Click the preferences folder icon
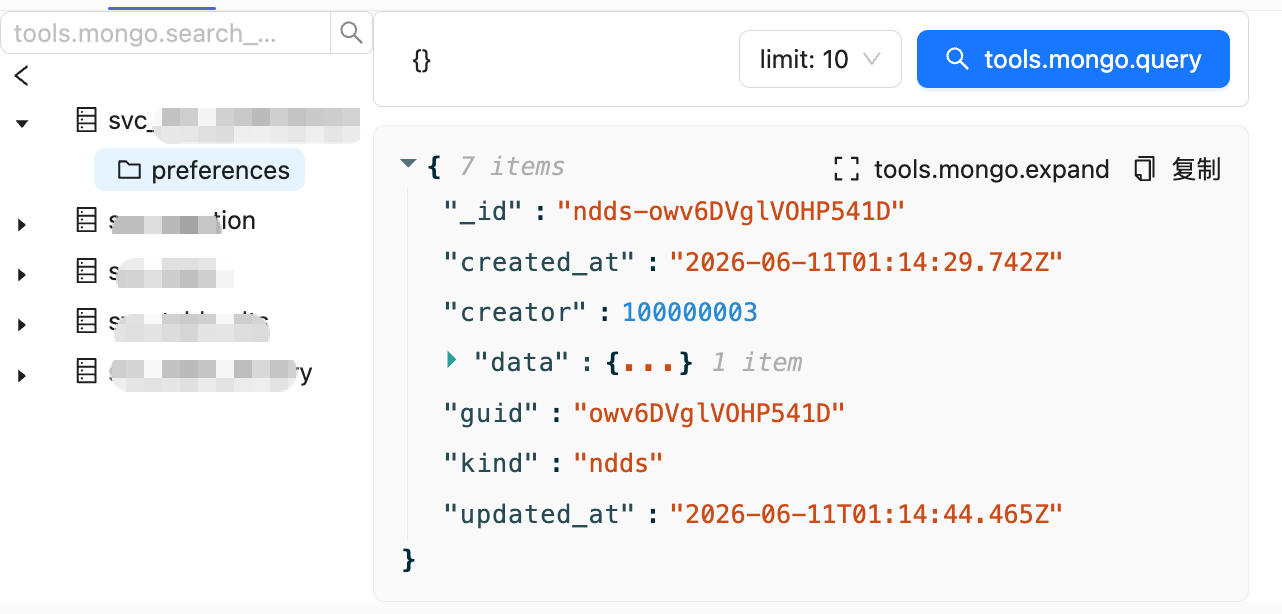The image size is (1282, 614). click(x=129, y=170)
